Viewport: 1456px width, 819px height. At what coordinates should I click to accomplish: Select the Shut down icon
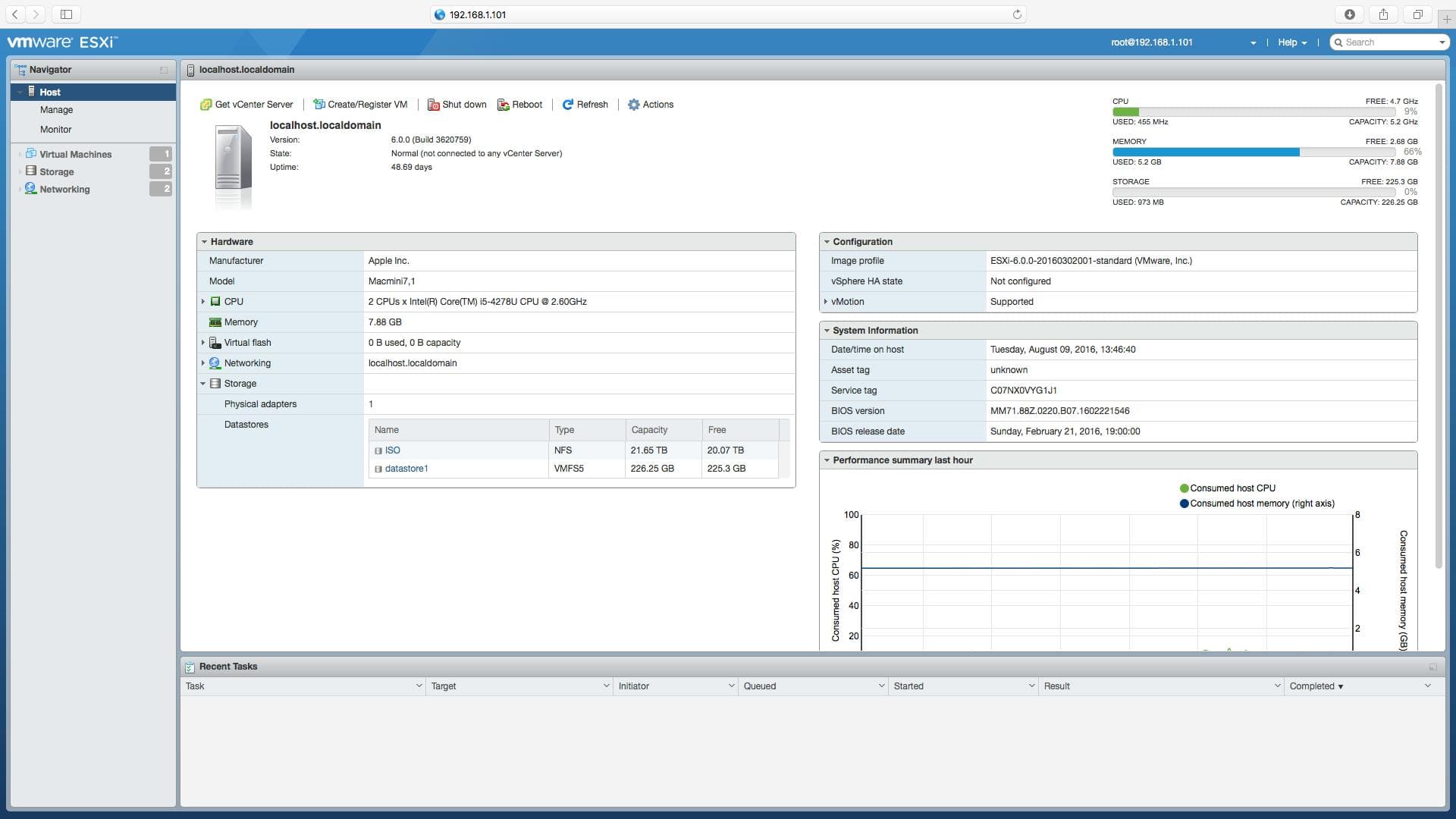tap(434, 104)
